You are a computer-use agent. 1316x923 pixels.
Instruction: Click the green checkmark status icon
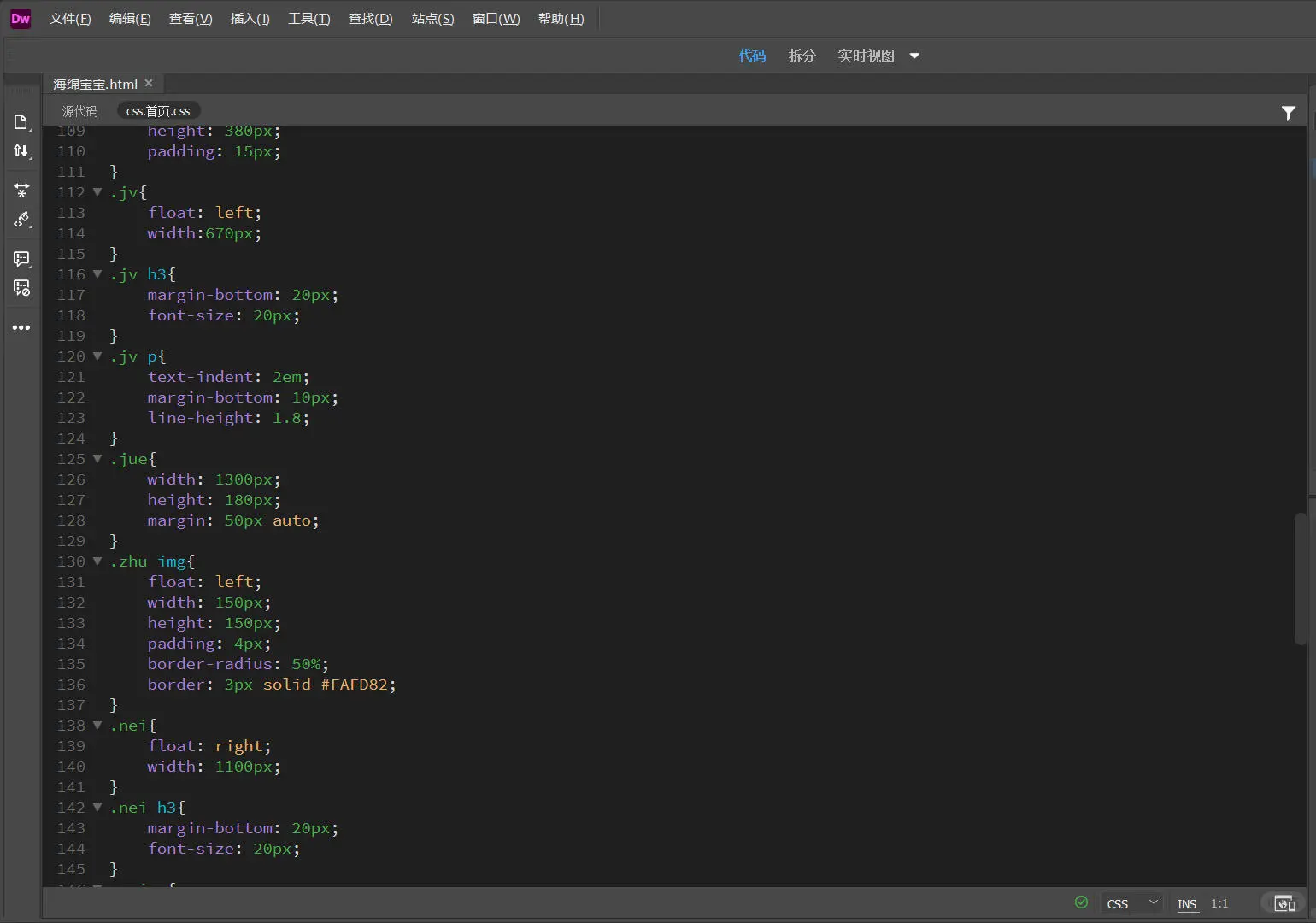pyautogui.click(x=1081, y=902)
